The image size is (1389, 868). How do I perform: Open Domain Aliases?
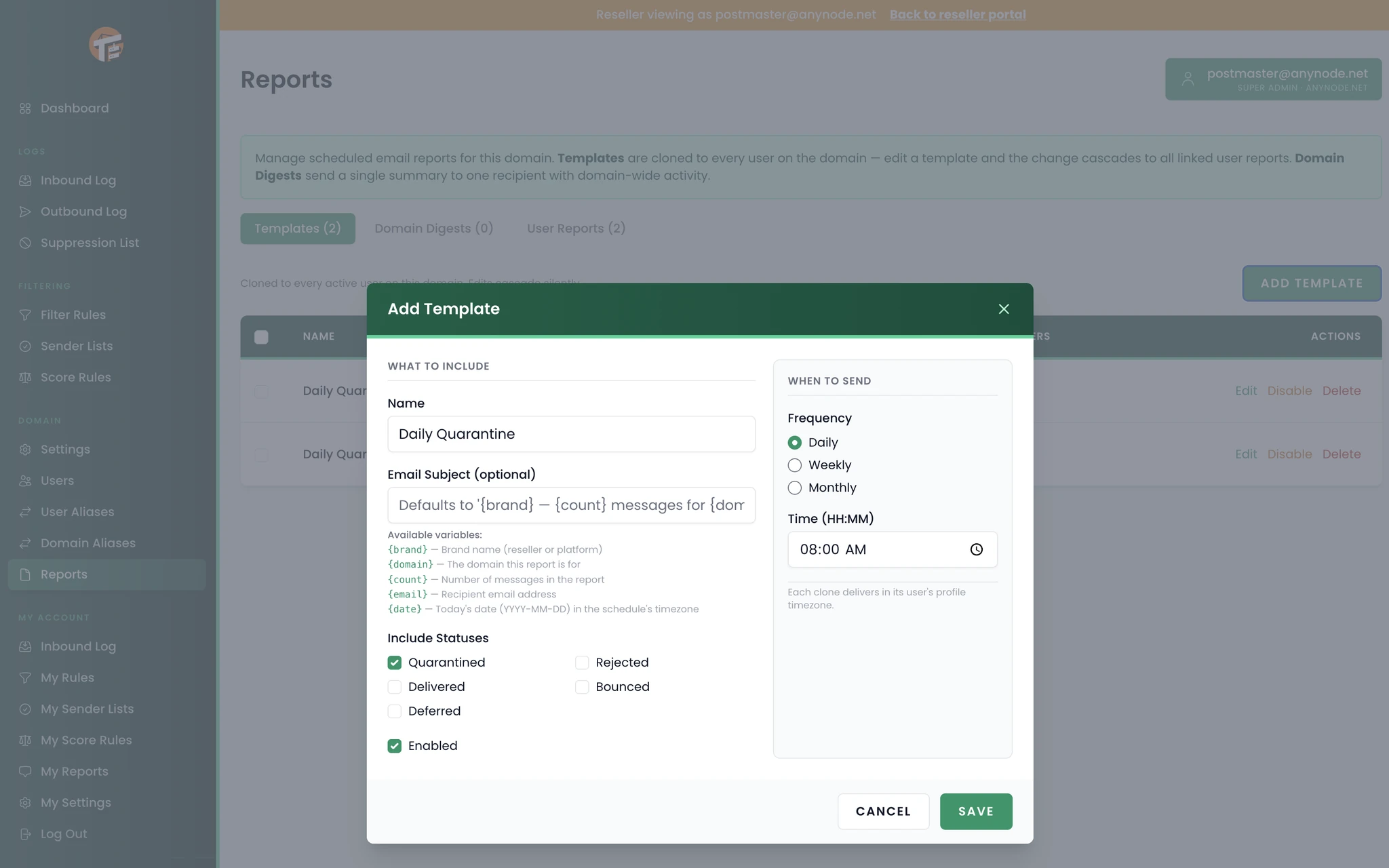88,543
